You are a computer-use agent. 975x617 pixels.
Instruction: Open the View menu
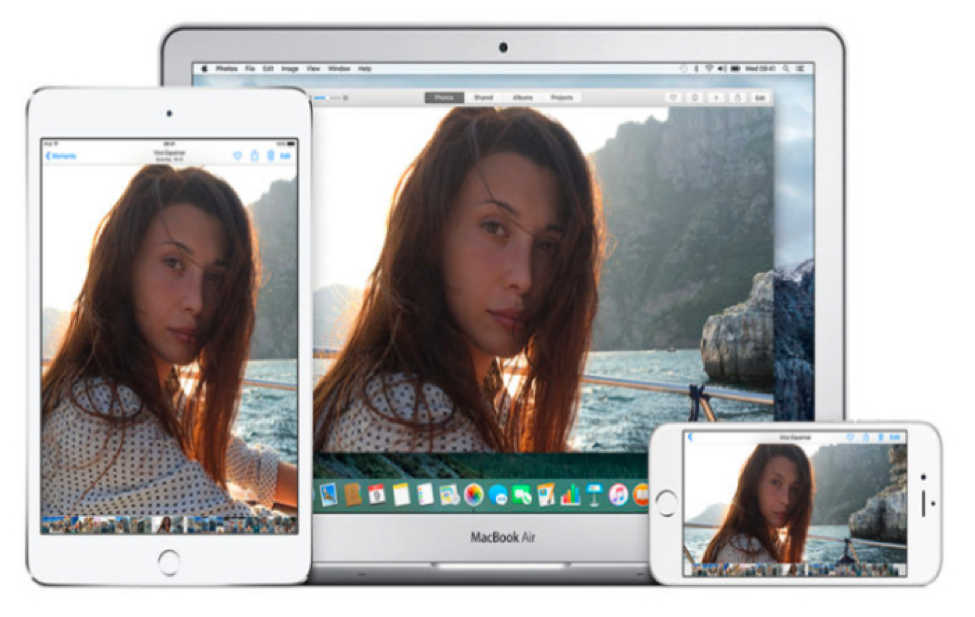point(313,69)
